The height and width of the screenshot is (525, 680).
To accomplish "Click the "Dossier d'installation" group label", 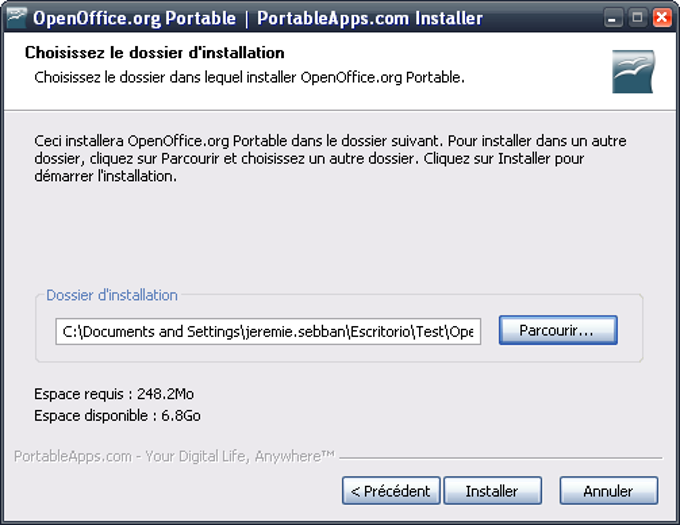I will click(x=112, y=295).
